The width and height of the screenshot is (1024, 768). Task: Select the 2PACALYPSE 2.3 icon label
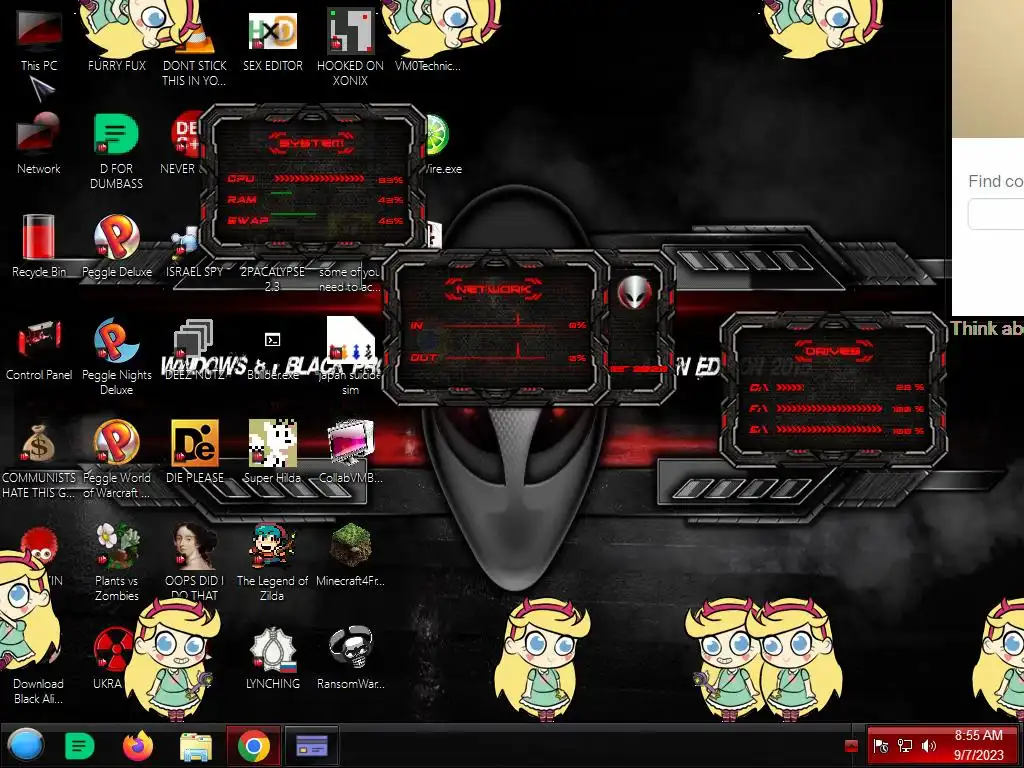pos(272,279)
